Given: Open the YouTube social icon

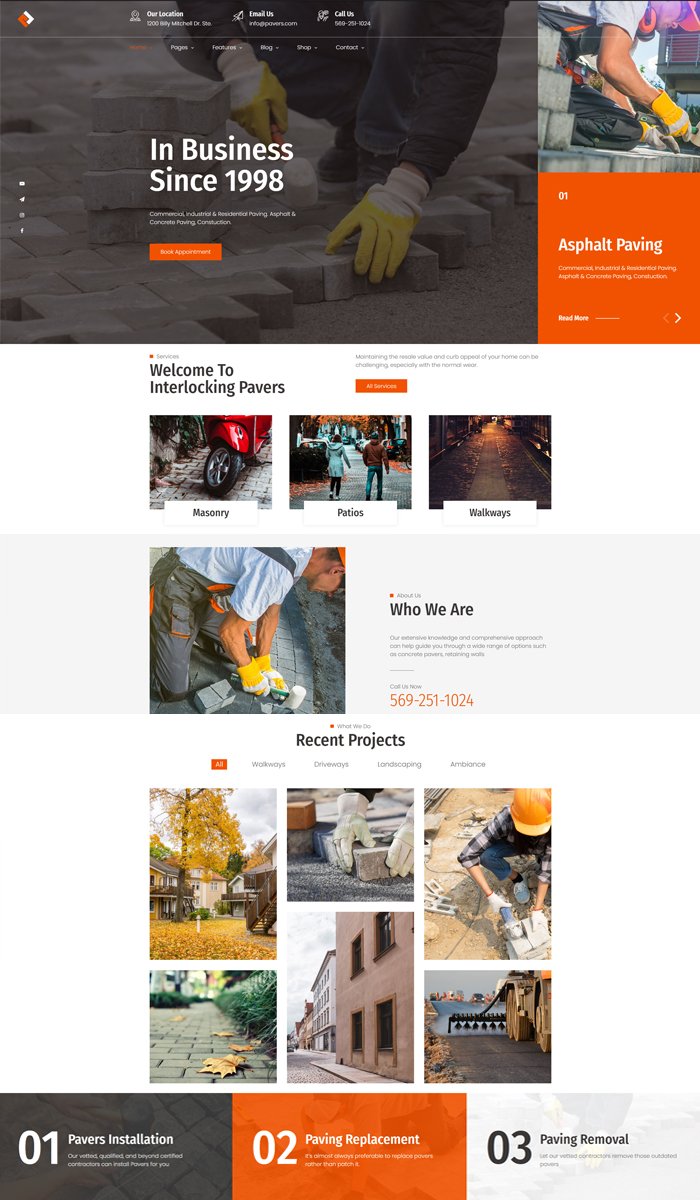Looking at the screenshot, I should [x=22, y=183].
